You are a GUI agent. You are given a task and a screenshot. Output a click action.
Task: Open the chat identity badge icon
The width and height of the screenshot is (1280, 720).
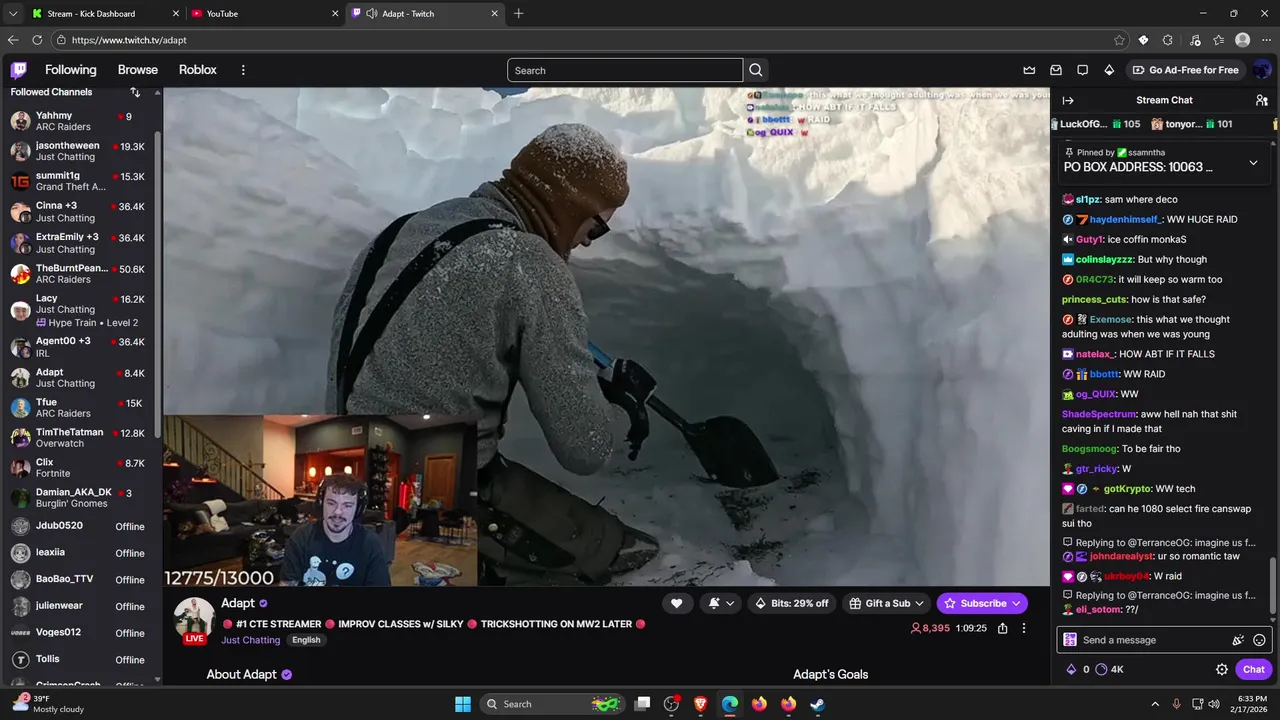pyautogui.click(x=1070, y=640)
